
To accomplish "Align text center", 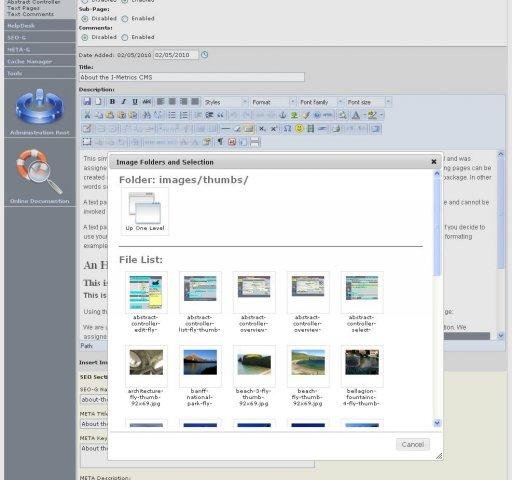I will click(172, 102).
